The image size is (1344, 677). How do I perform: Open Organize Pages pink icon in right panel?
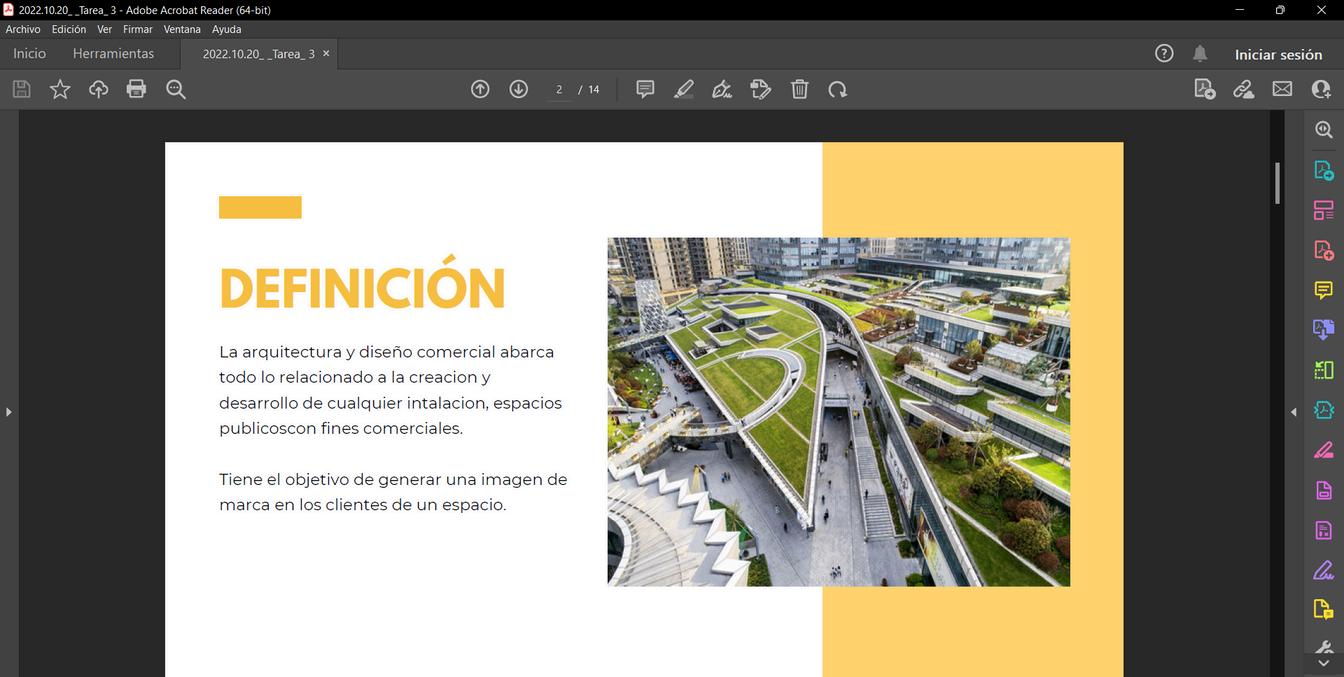(1324, 210)
